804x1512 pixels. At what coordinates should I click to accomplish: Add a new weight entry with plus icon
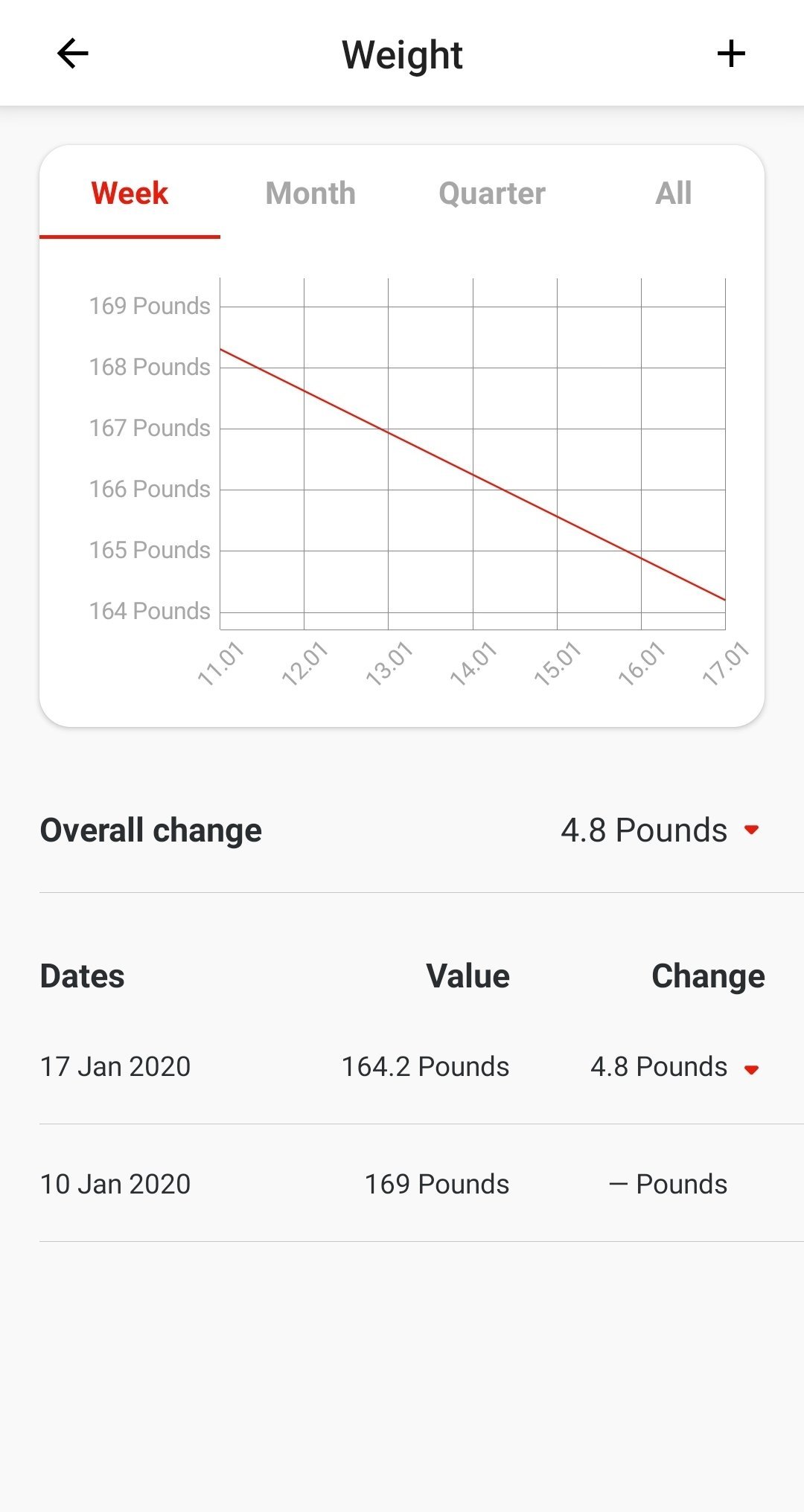(731, 54)
